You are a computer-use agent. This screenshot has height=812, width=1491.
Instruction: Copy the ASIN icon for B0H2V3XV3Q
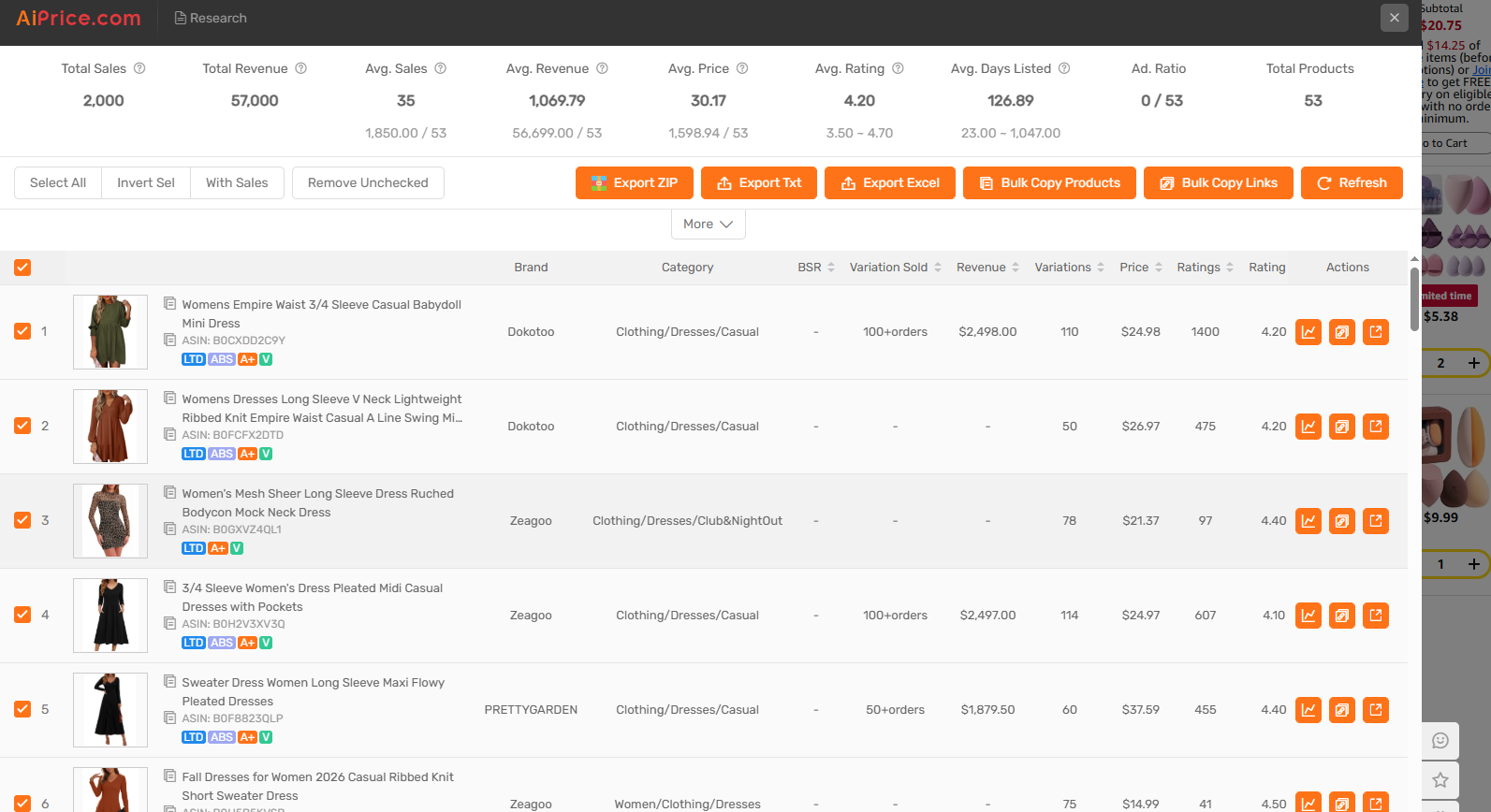click(170, 623)
